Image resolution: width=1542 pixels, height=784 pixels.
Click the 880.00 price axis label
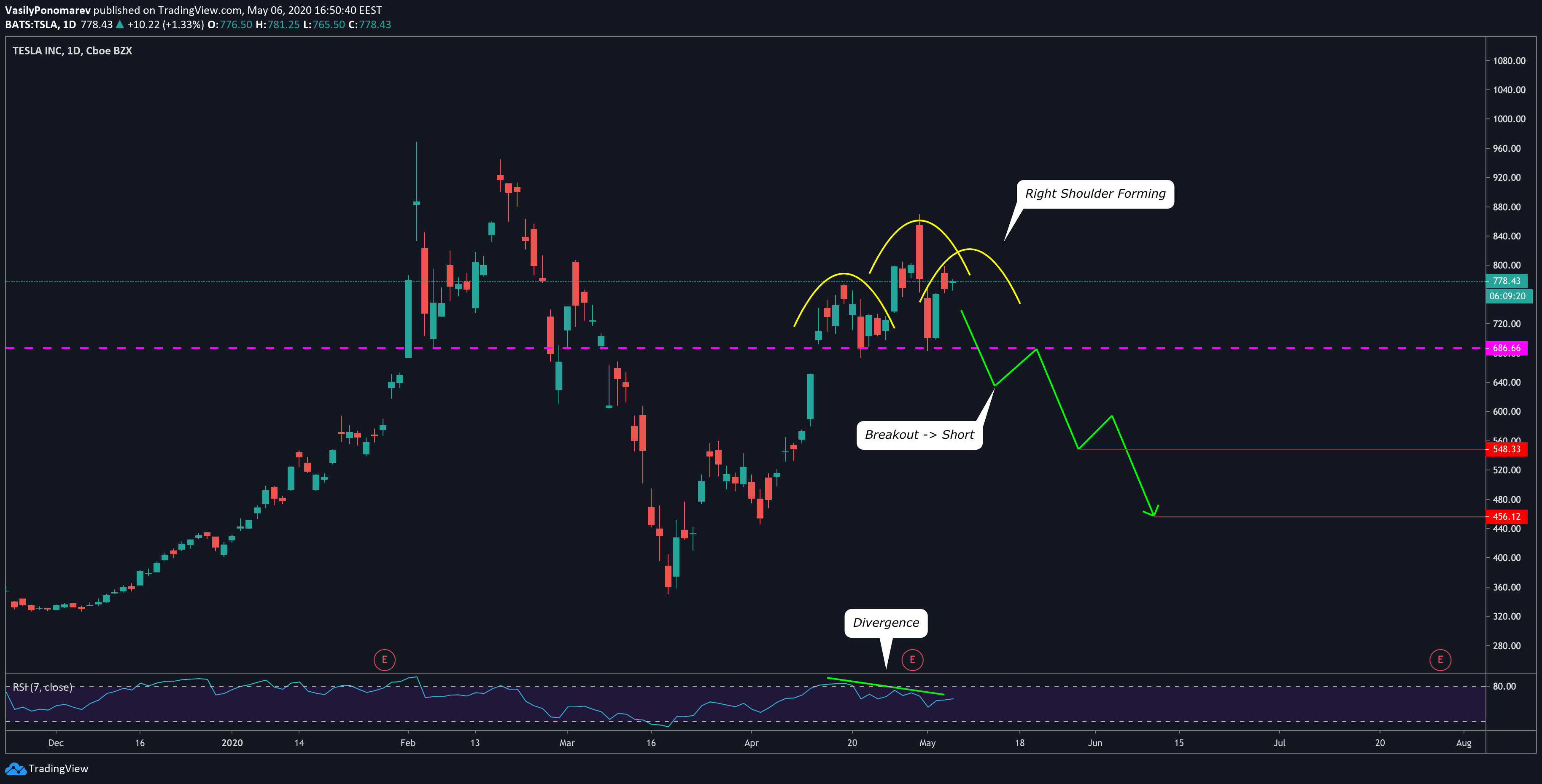pyautogui.click(x=1507, y=207)
